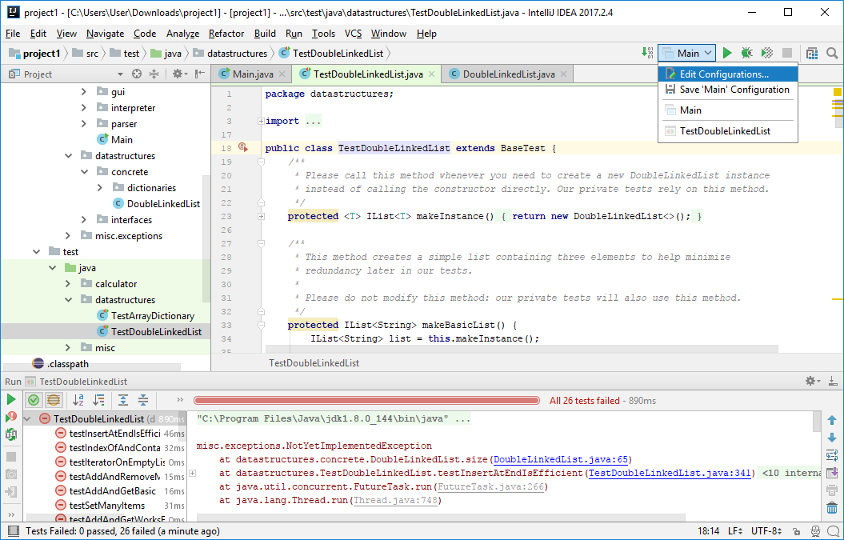Go to next failed test arrow
Viewport: 844px width, 540px height.
point(832,437)
